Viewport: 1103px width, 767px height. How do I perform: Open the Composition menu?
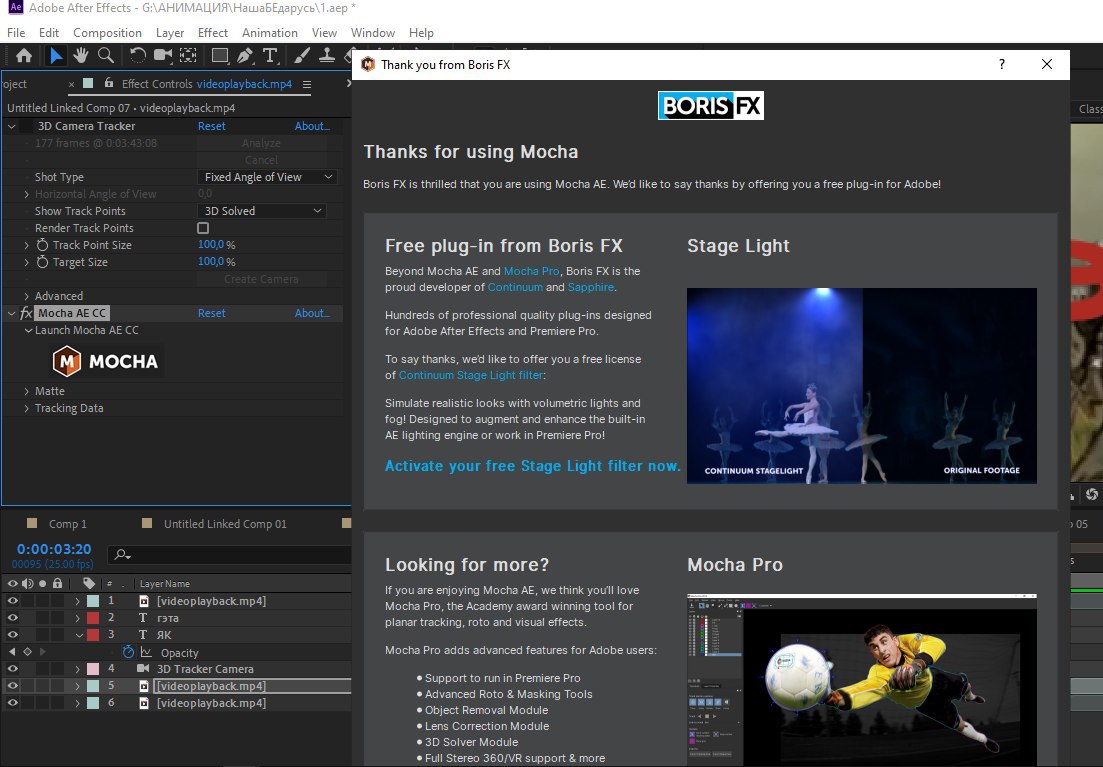click(107, 32)
